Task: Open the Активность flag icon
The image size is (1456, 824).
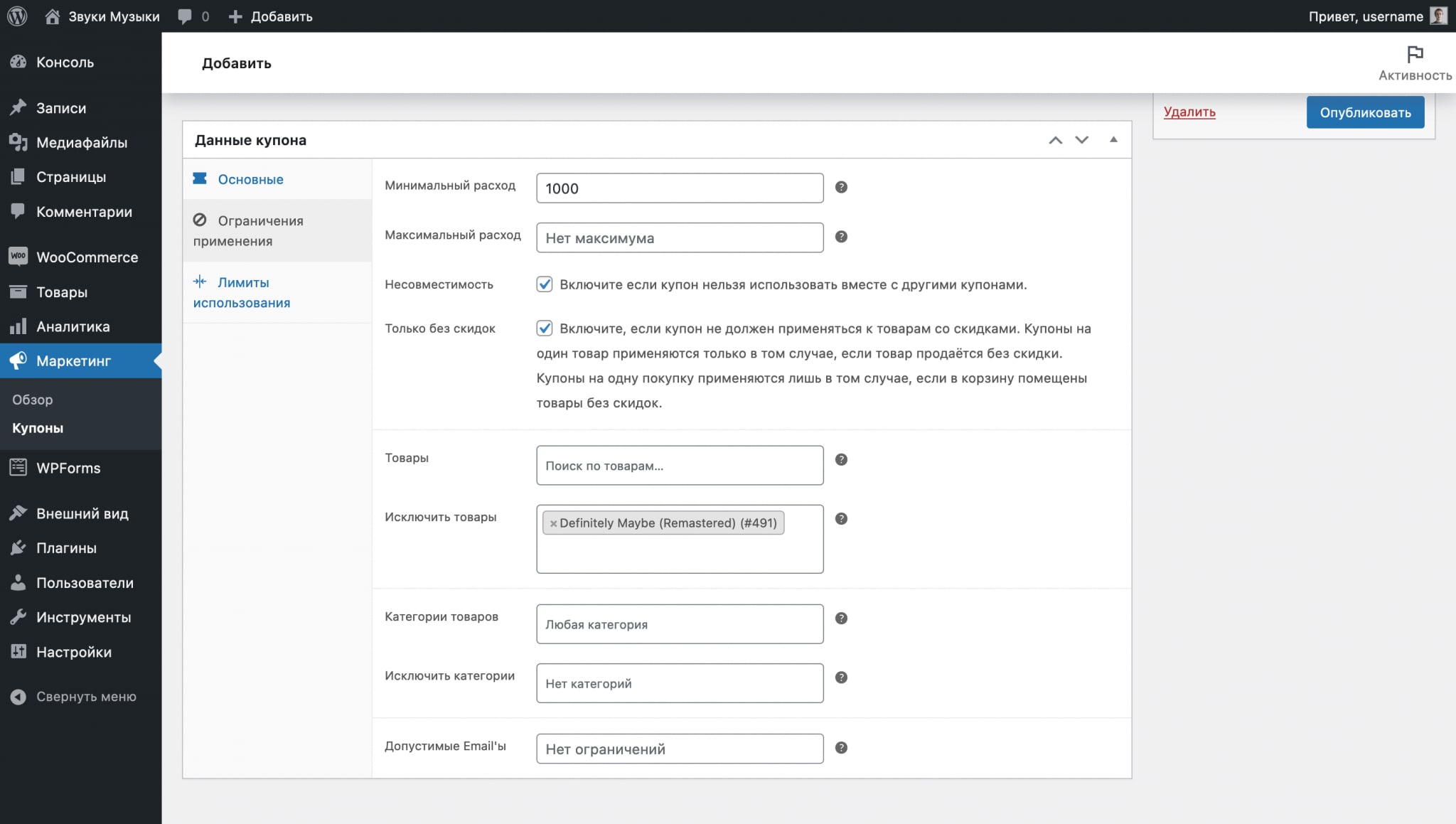Action: pyautogui.click(x=1415, y=54)
